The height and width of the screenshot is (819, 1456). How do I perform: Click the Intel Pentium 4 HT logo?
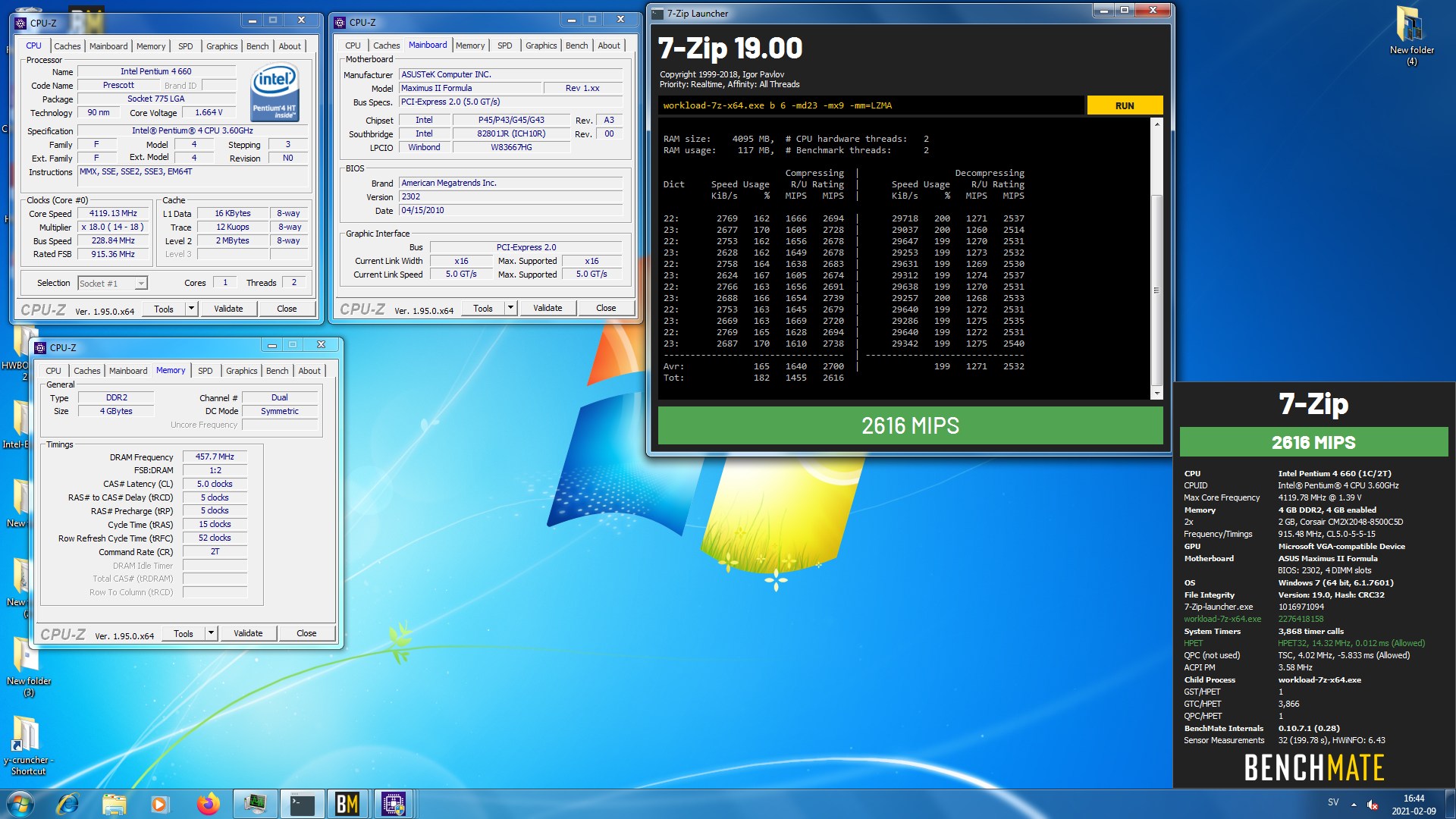275,92
